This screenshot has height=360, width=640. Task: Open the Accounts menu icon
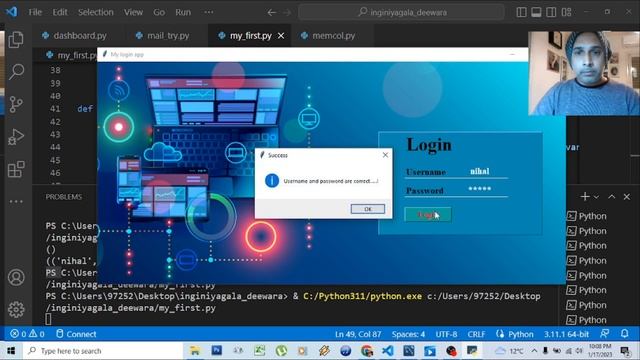(16, 278)
